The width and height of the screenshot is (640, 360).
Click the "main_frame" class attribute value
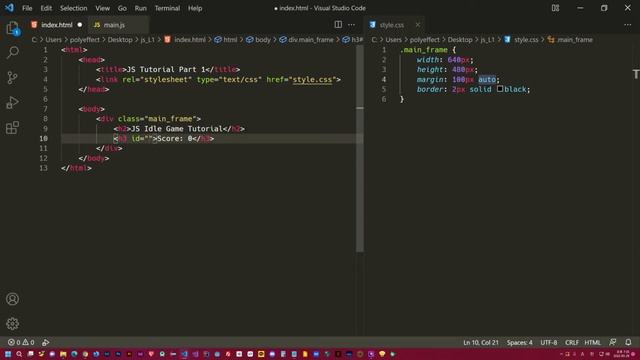(x=170, y=119)
